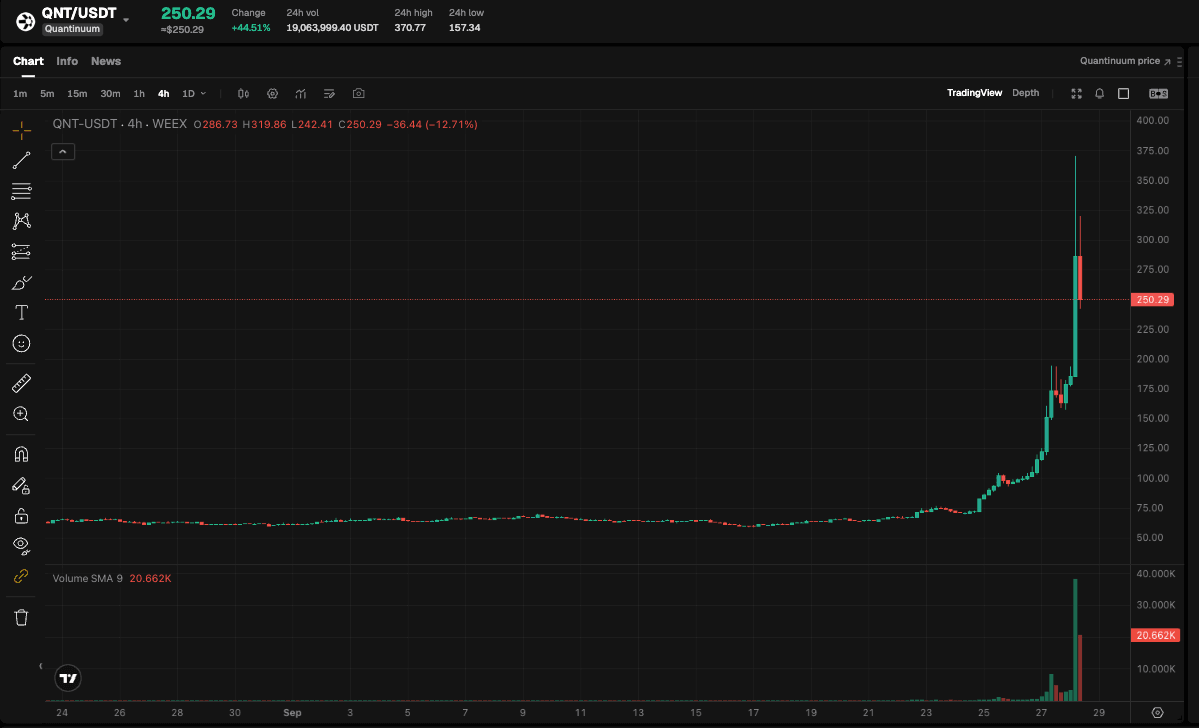Open the Fibonacci retracement tools
The image size is (1199, 728).
(21, 190)
